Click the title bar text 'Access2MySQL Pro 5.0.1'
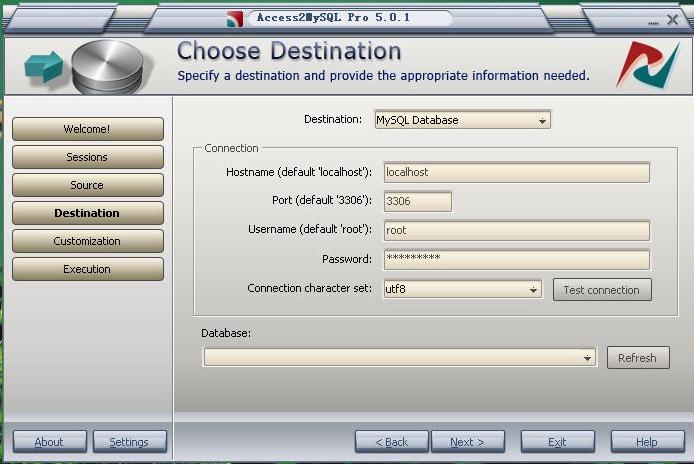 pos(334,18)
